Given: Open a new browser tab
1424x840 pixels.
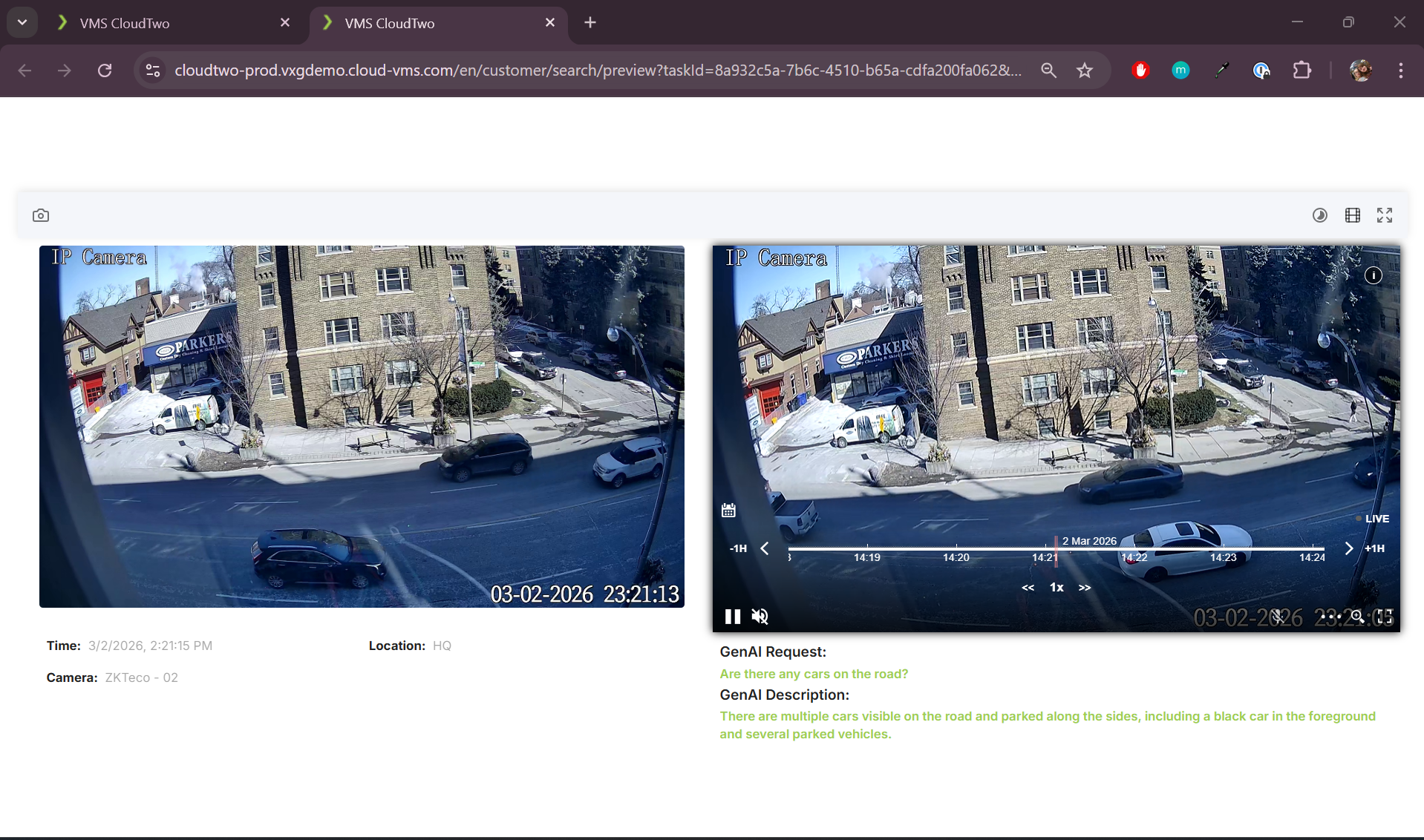Looking at the screenshot, I should pos(590,23).
